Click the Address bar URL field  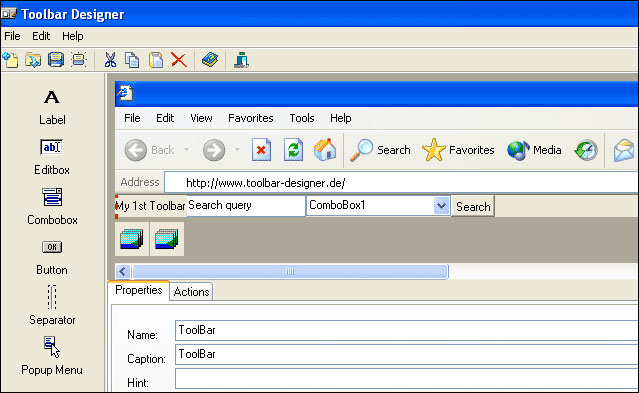pyautogui.click(x=401, y=183)
